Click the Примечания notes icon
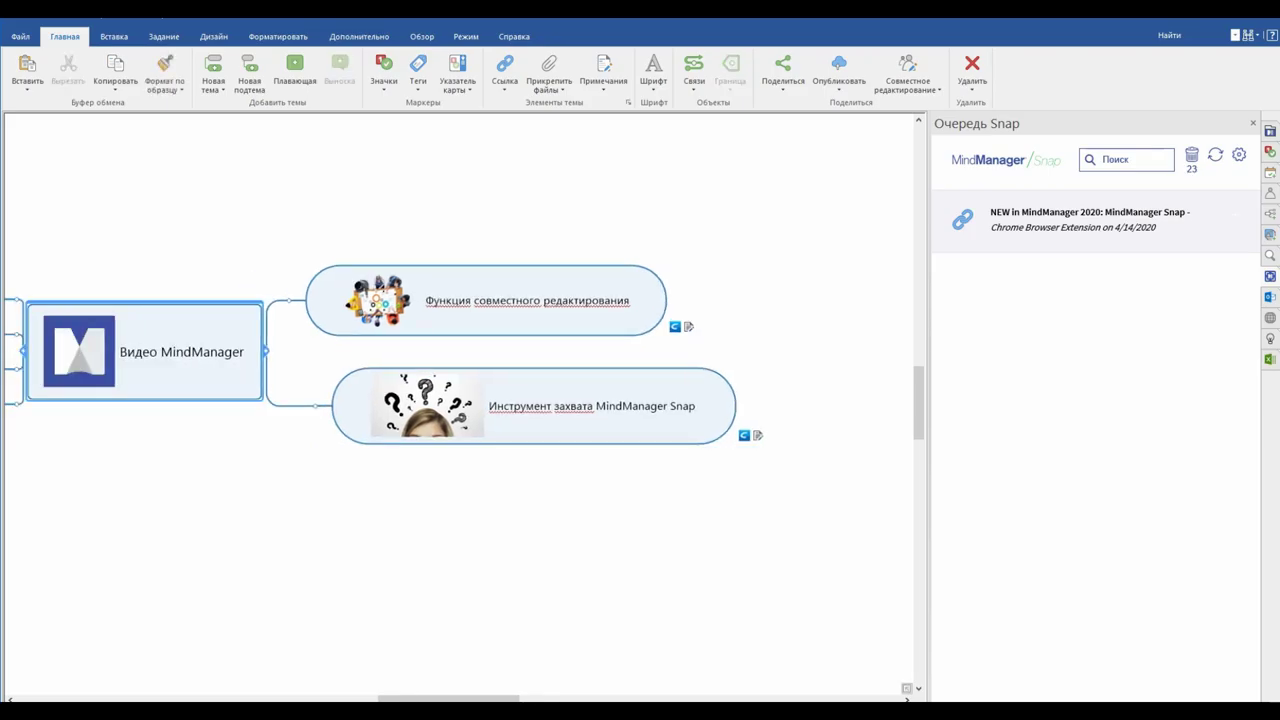The width and height of the screenshot is (1280, 720). (603, 64)
